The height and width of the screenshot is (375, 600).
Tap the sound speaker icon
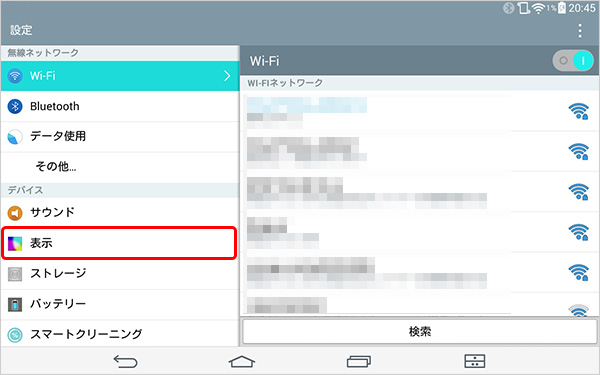15,213
